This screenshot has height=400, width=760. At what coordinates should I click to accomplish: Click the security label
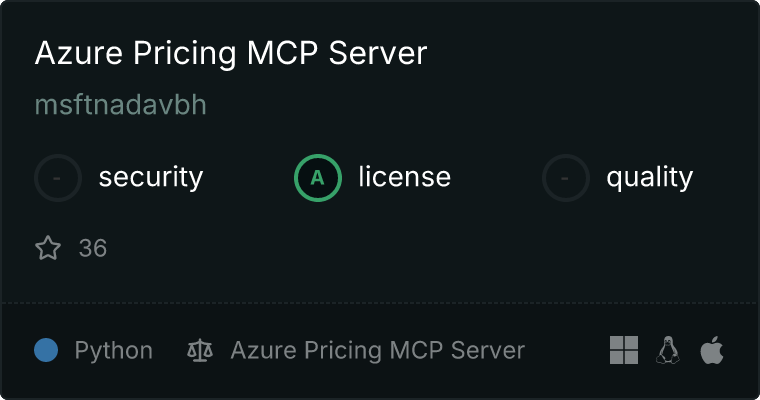(151, 177)
